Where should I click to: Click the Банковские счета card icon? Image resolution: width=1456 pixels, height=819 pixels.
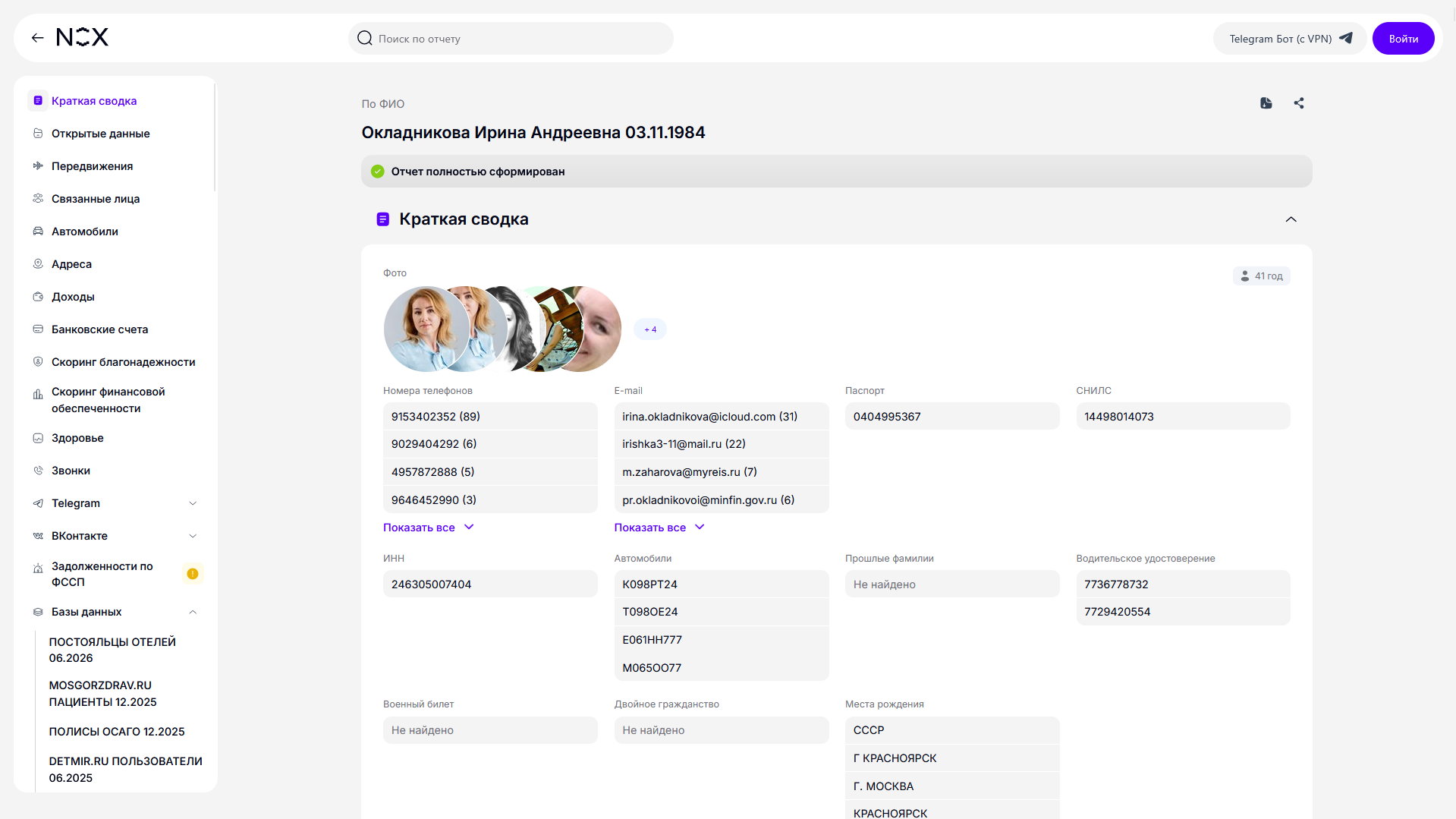pos(38,329)
